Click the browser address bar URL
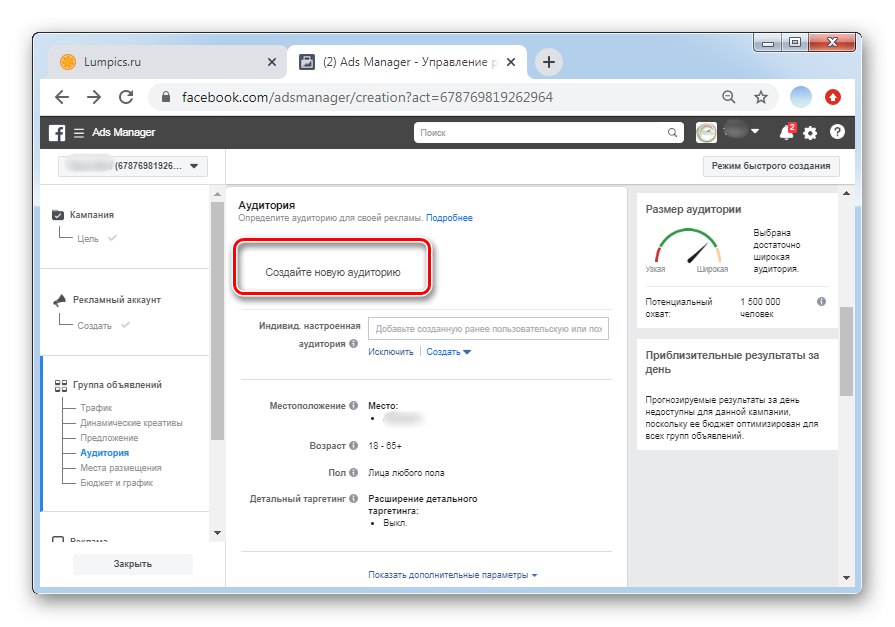Image resolution: width=895 pixels, height=627 pixels. [367, 97]
